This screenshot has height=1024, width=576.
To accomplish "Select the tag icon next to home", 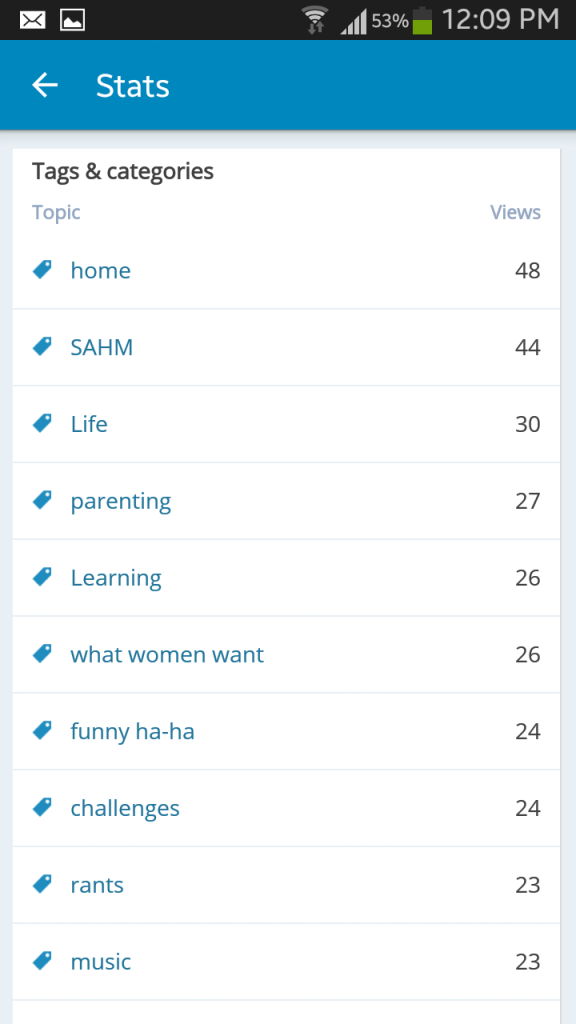I will click(x=41, y=269).
